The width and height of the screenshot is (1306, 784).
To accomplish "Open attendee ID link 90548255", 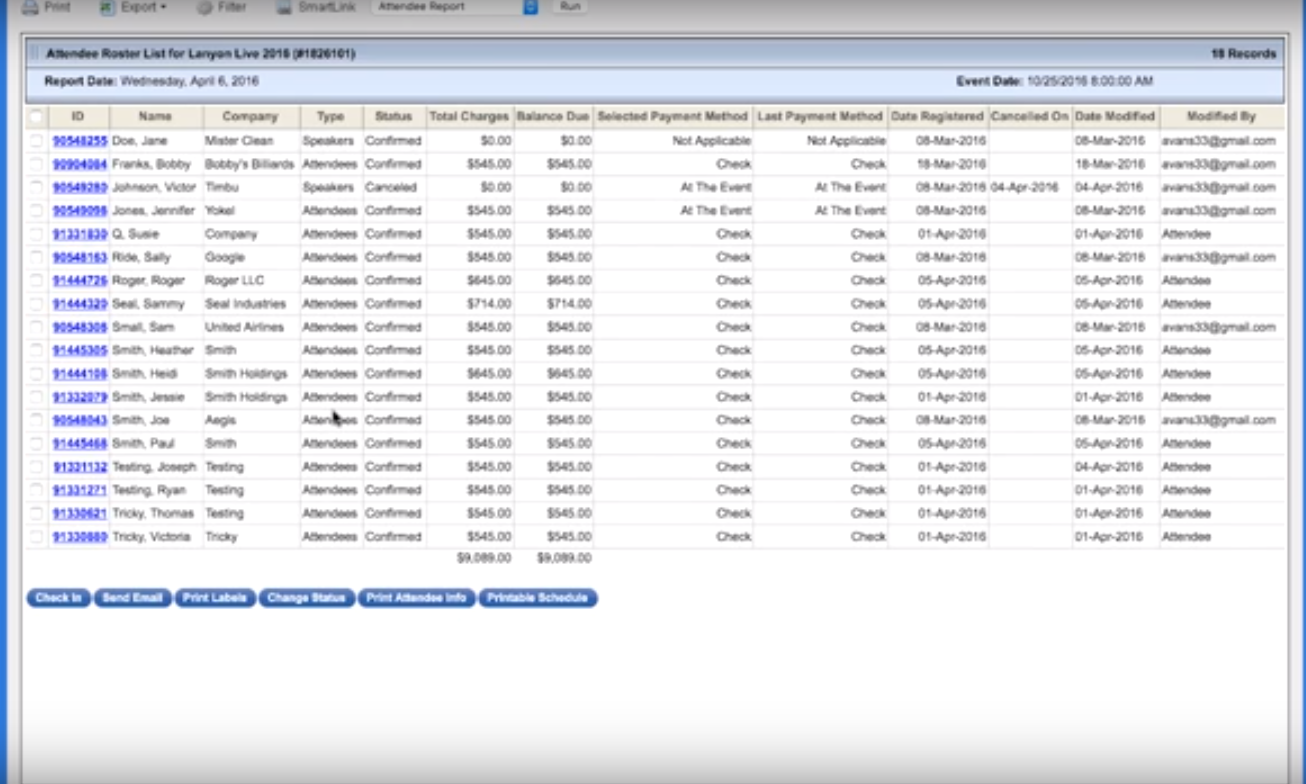I will coord(79,141).
